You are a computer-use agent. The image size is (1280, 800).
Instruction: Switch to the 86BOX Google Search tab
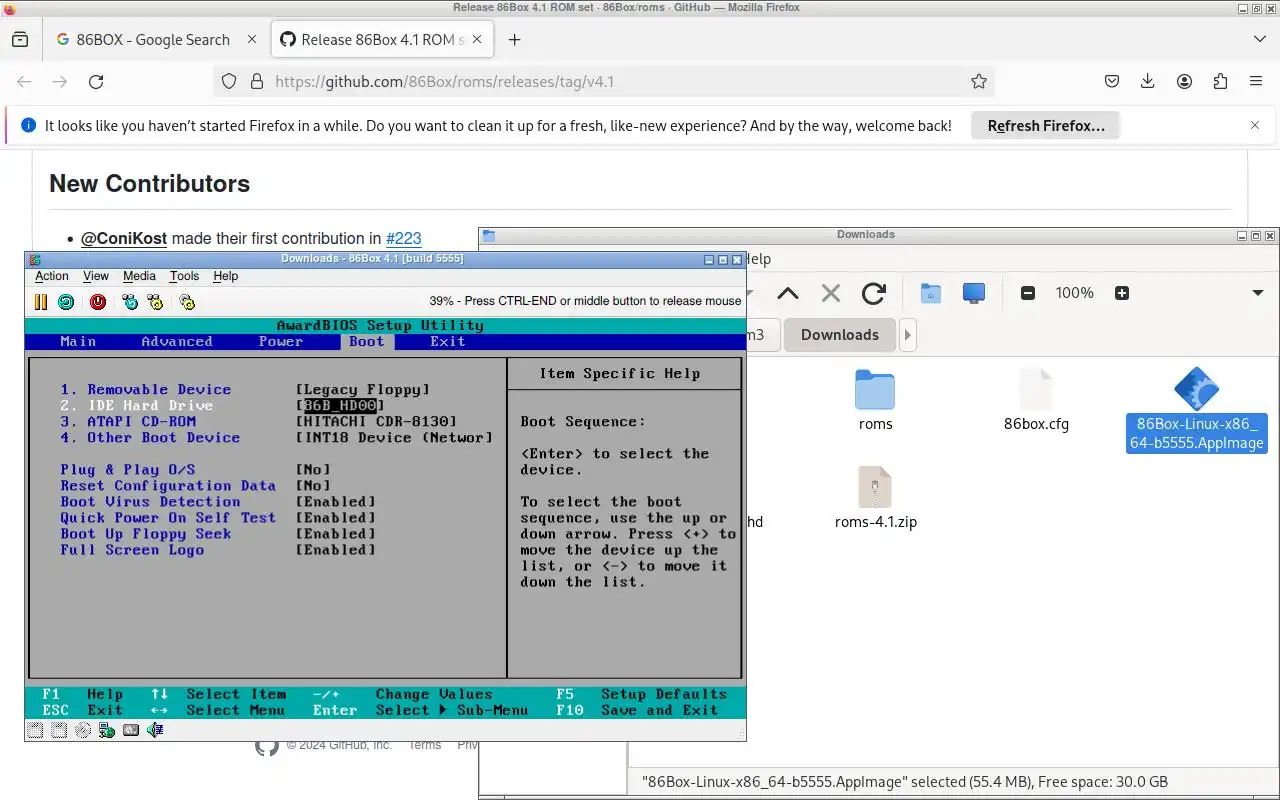[x=152, y=40]
